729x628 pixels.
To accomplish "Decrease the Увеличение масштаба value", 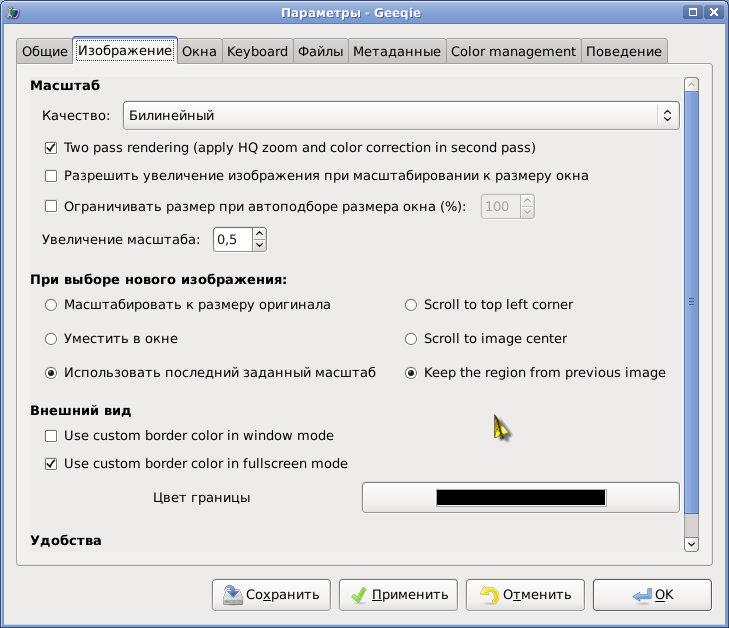I will tap(259, 245).
